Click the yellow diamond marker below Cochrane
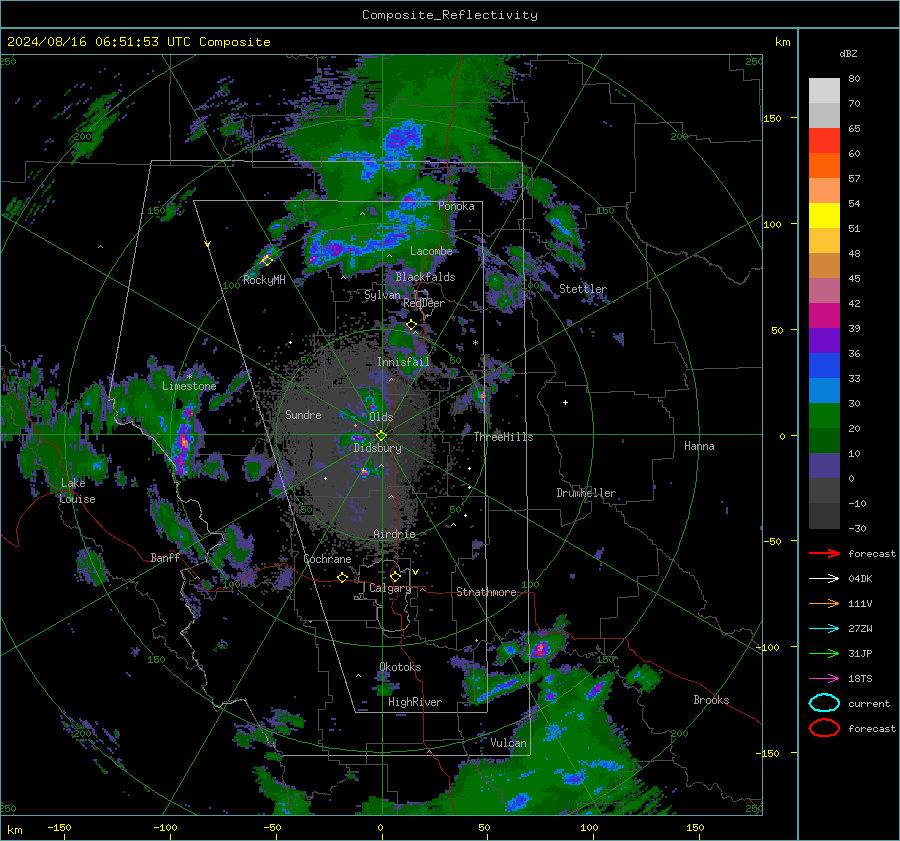The image size is (900, 841). pos(342,577)
